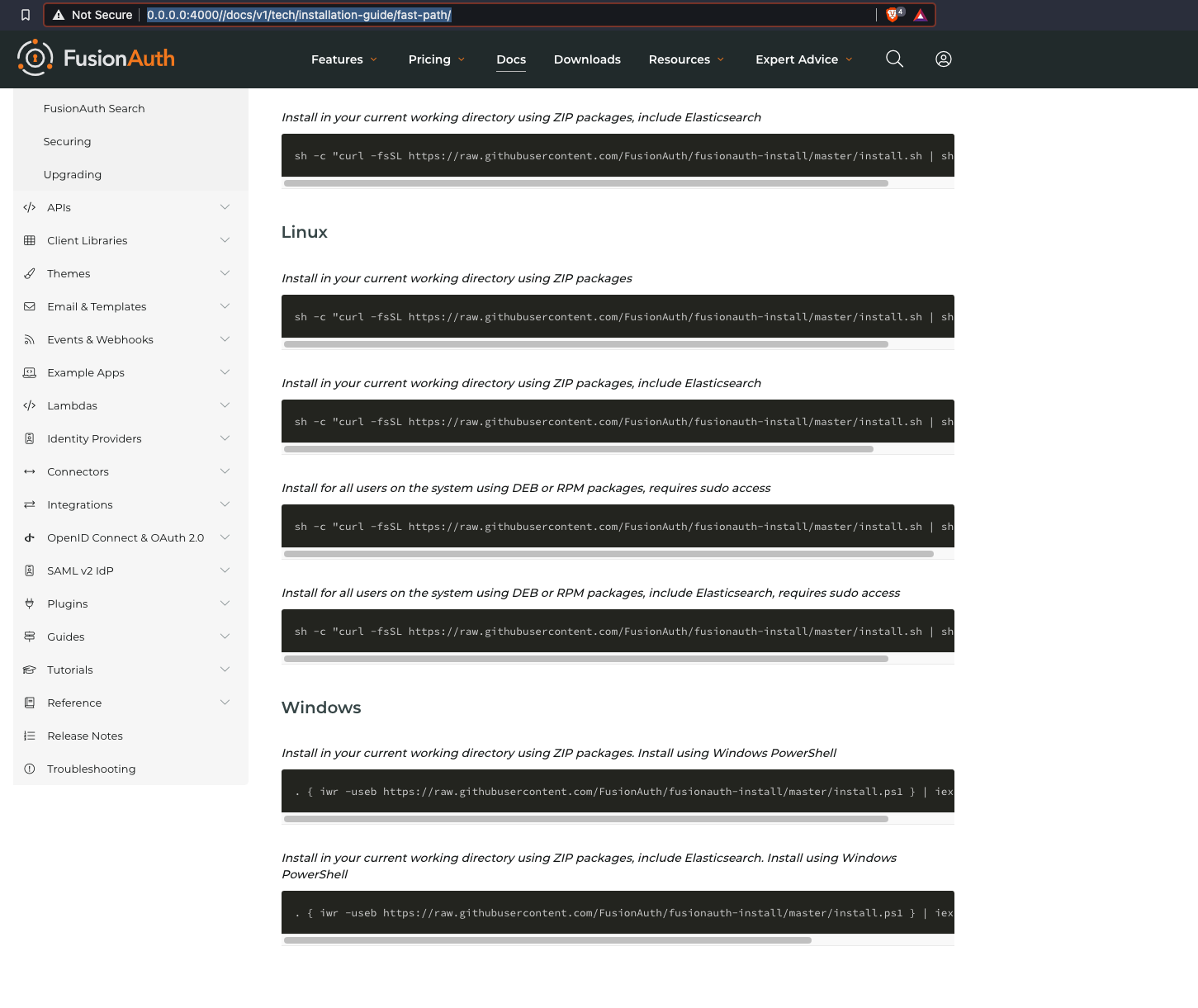Click the Lambdas code icon
The height and width of the screenshot is (1008, 1198).
click(30, 405)
